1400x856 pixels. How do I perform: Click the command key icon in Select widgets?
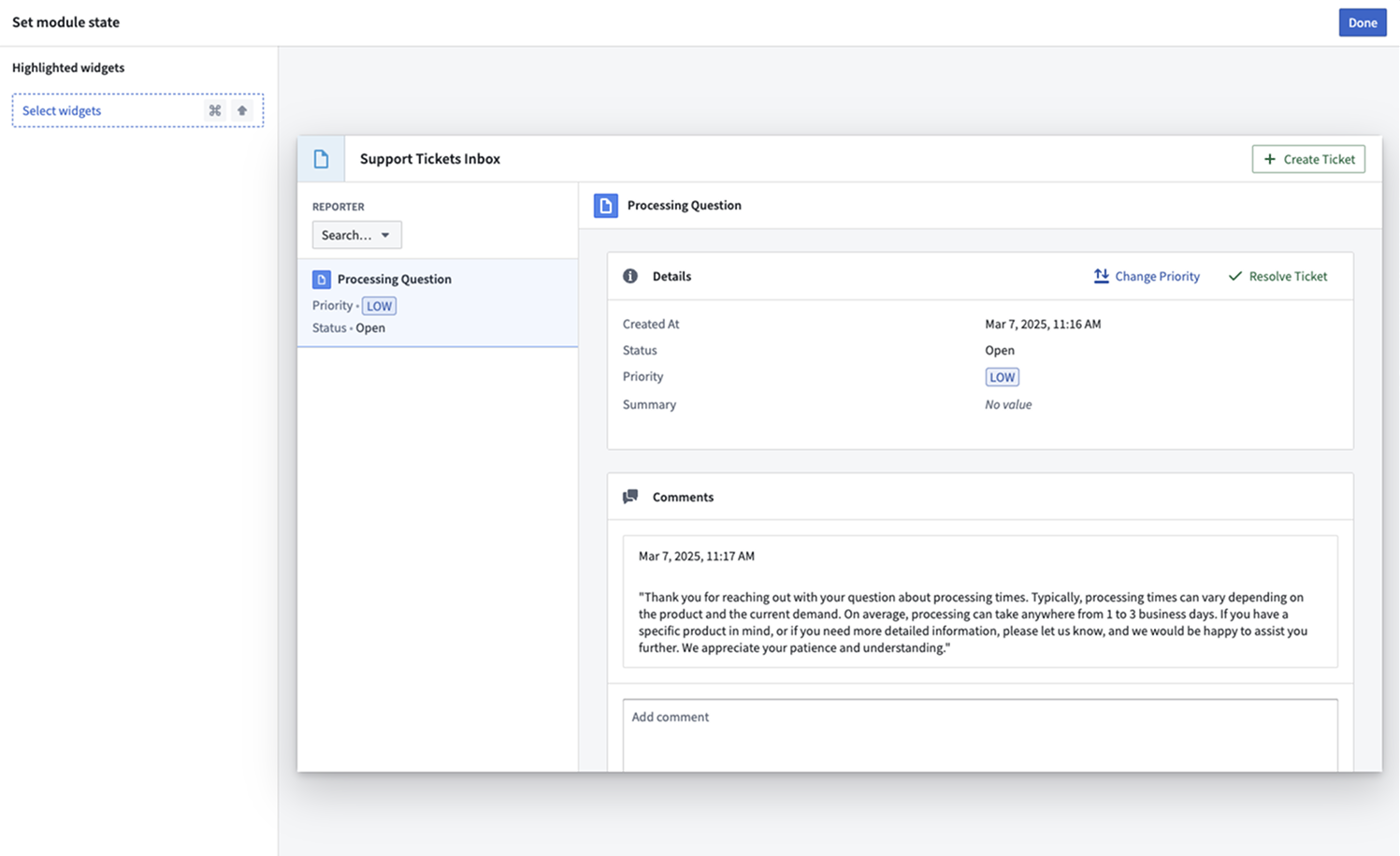(215, 110)
